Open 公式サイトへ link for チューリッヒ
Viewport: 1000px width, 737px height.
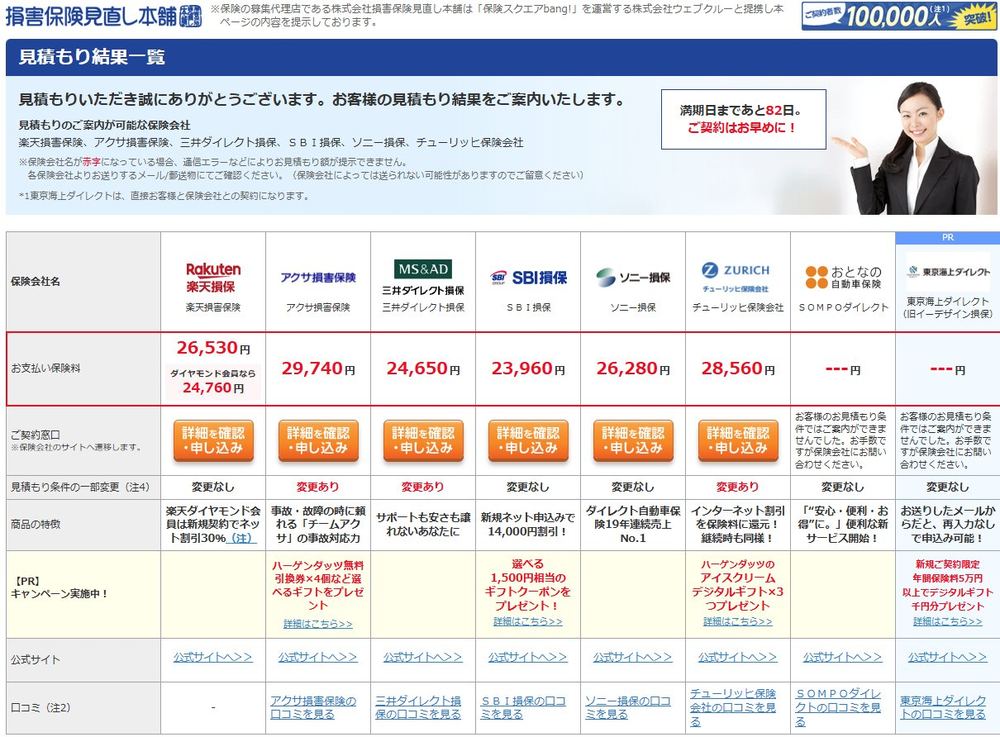738,657
